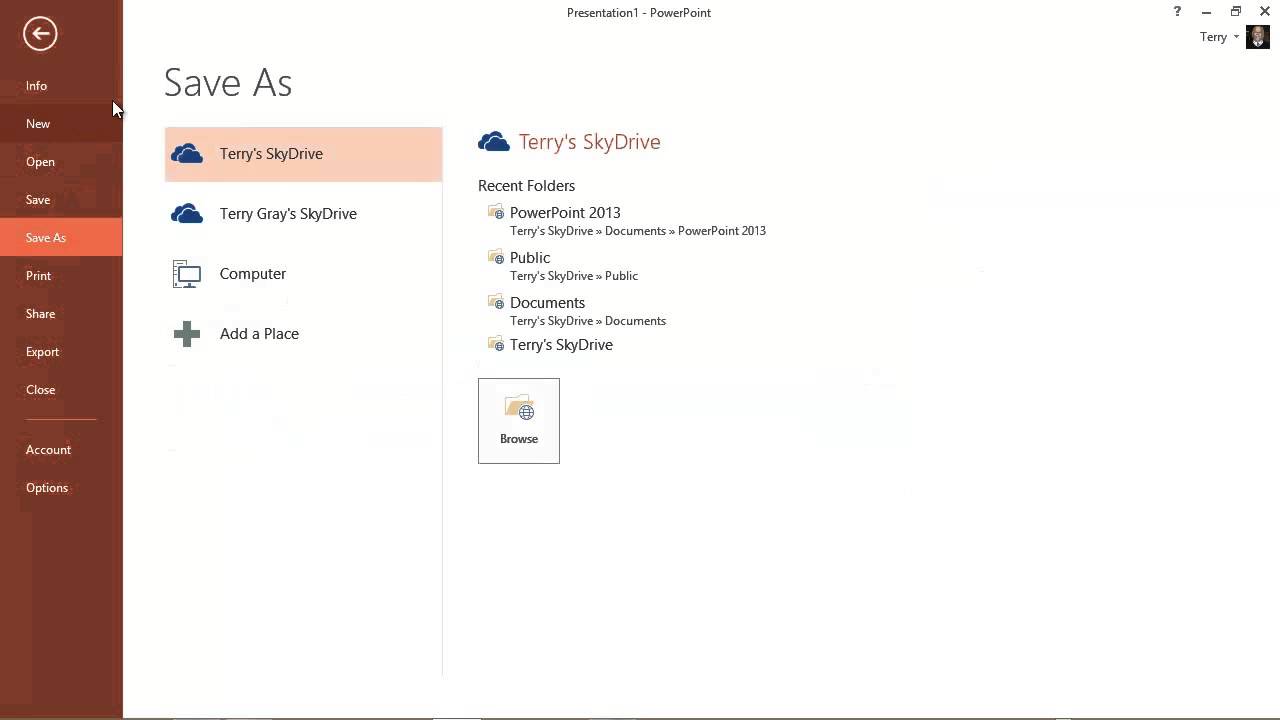Choose Save in the left menu
The height and width of the screenshot is (720, 1280).
[x=61, y=200]
